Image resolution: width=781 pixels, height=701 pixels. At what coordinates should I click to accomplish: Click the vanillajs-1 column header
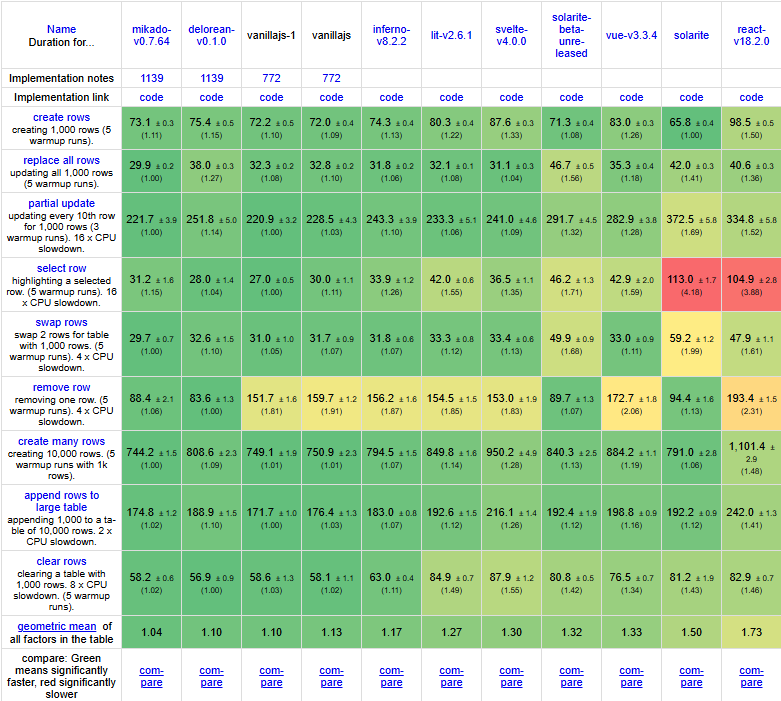pos(271,35)
